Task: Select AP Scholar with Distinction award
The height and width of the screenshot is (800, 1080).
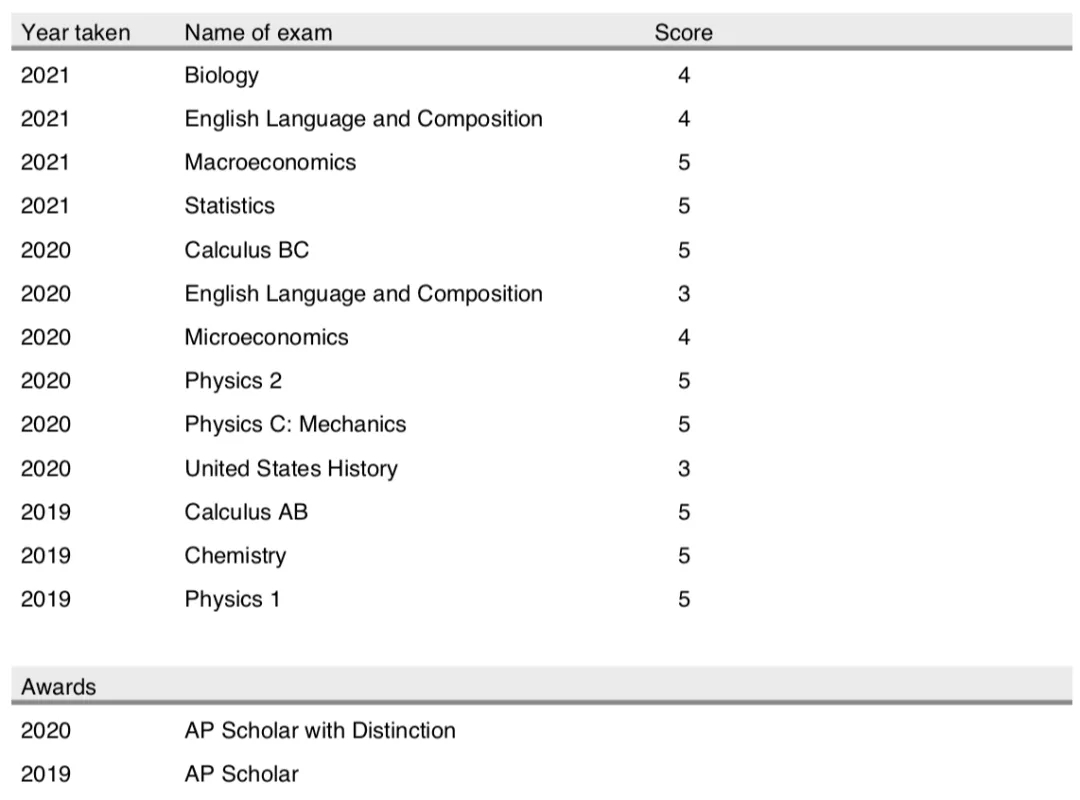Action: pyautogui.click(x=320, y=730)
